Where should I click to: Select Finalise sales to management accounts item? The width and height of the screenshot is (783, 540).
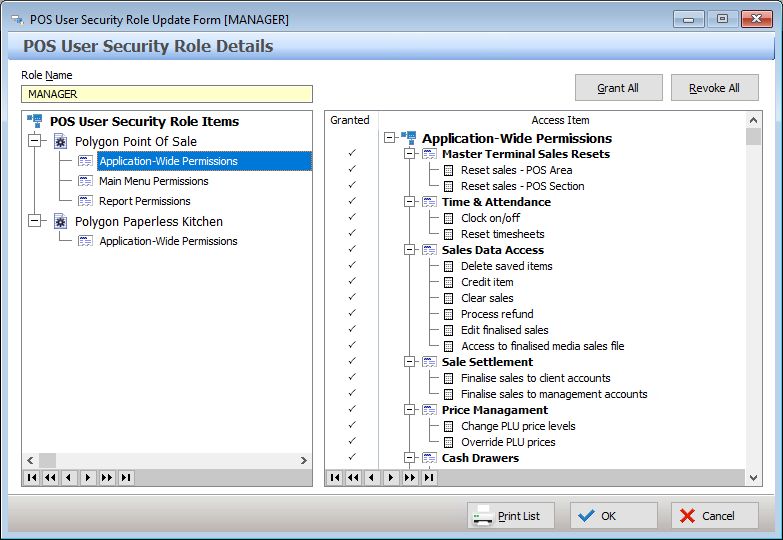click(x=554, y=394)
